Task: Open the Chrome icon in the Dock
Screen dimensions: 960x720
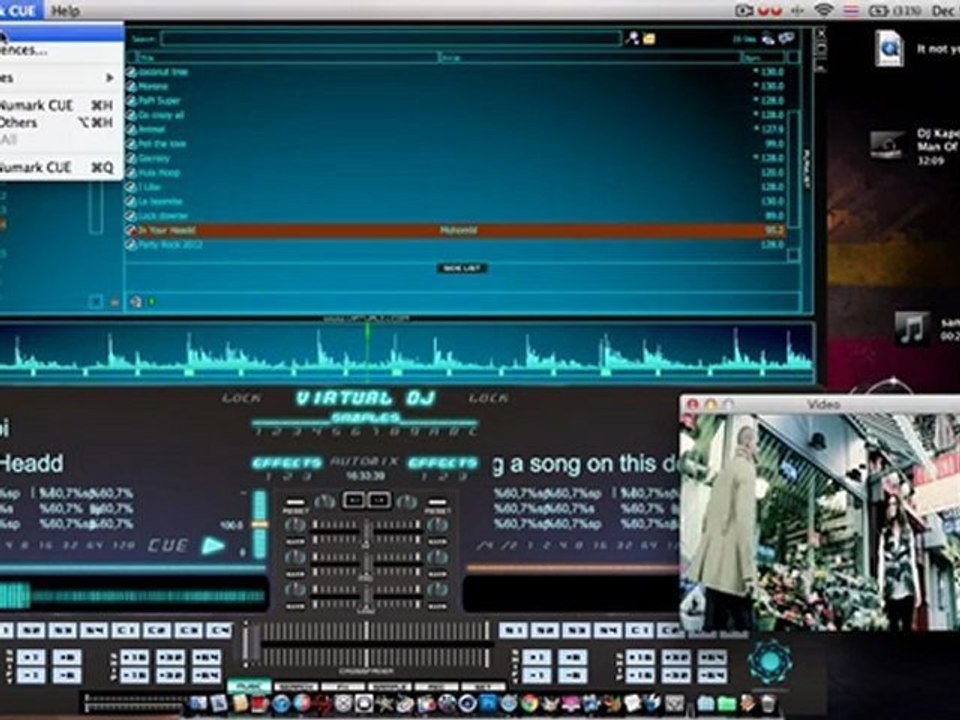Action: point(529,704)
